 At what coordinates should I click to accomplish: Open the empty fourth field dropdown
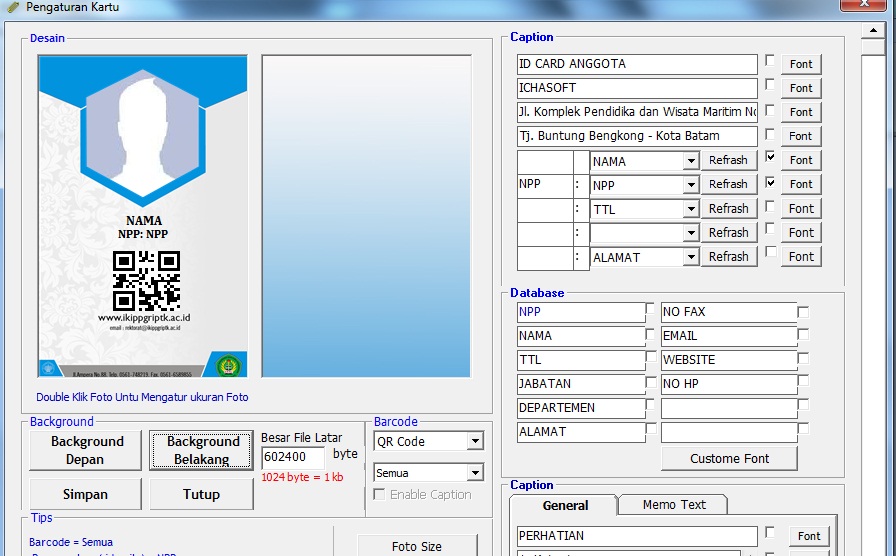point(691,233)
